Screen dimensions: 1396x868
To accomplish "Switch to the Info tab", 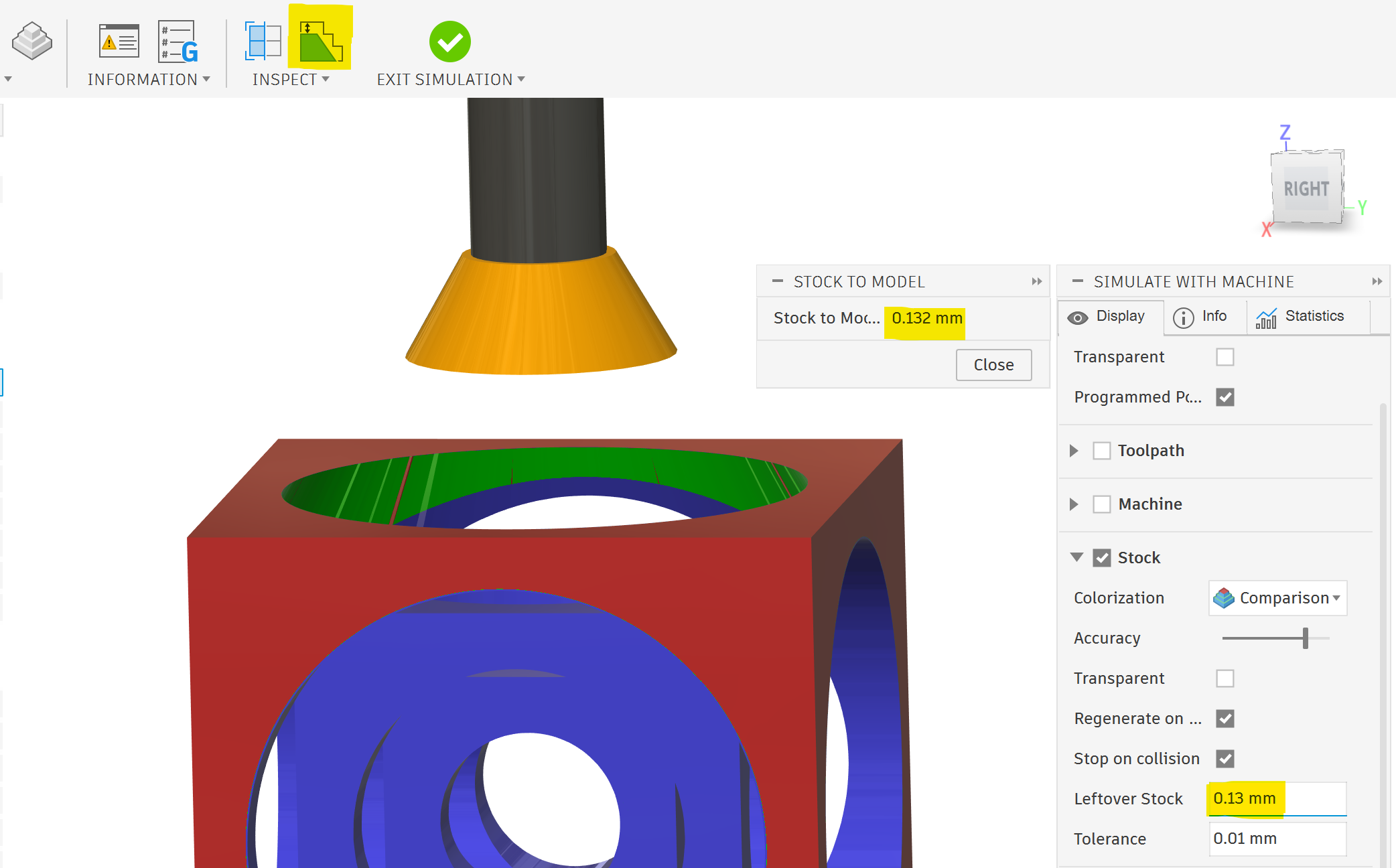I will [x=1204, y=317].
